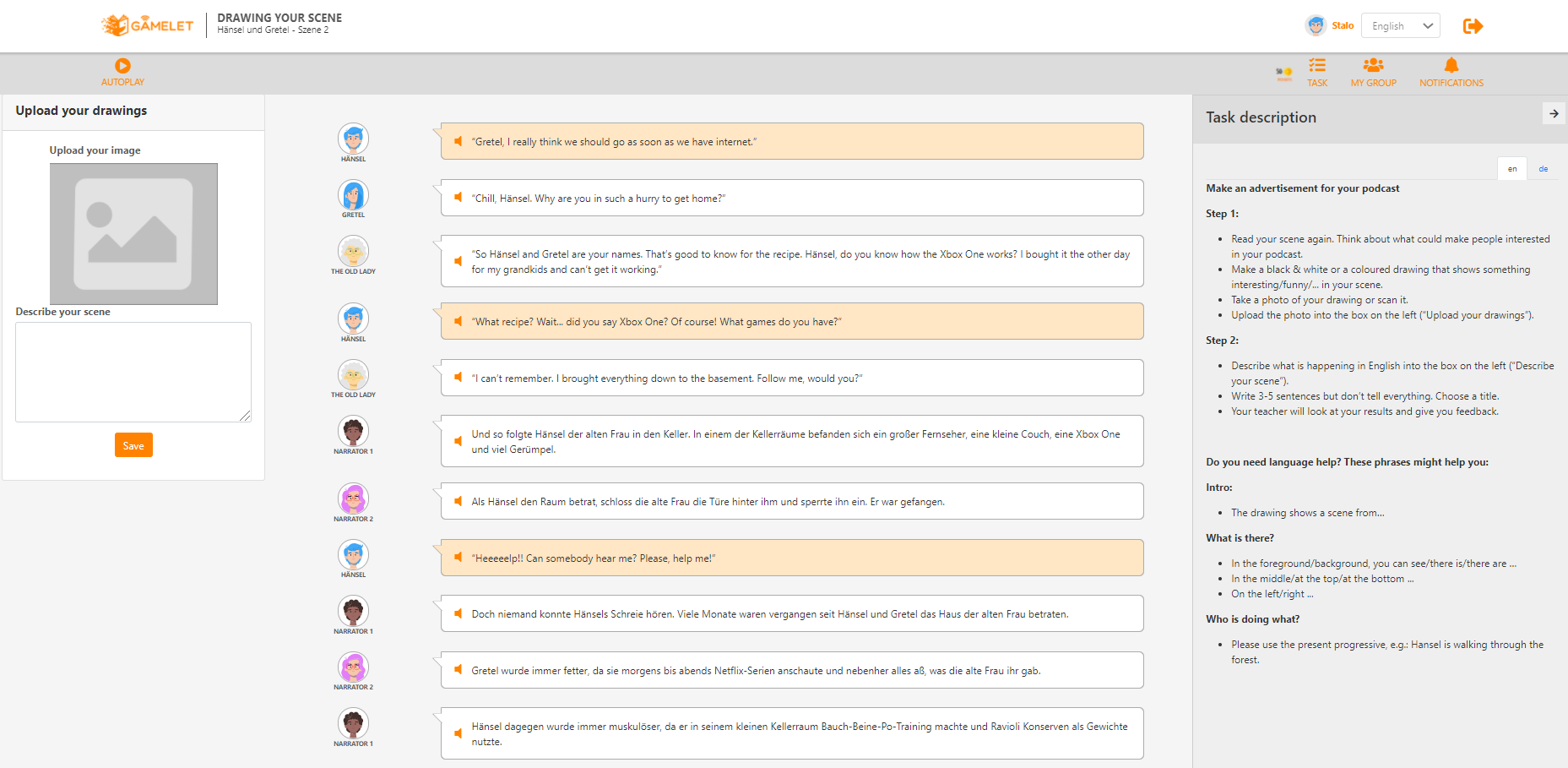Open My Group
This screenshot has width=1568, height=768.
1373,72
